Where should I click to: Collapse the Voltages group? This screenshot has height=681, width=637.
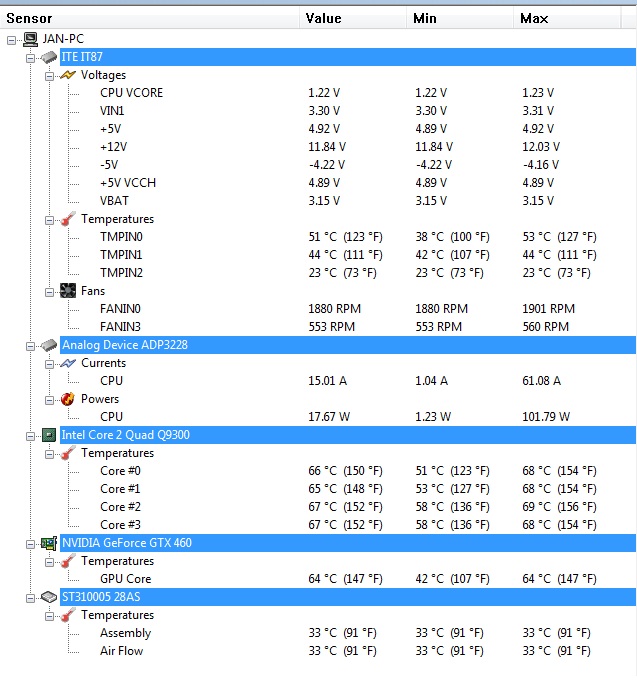[x=49, y=75]
